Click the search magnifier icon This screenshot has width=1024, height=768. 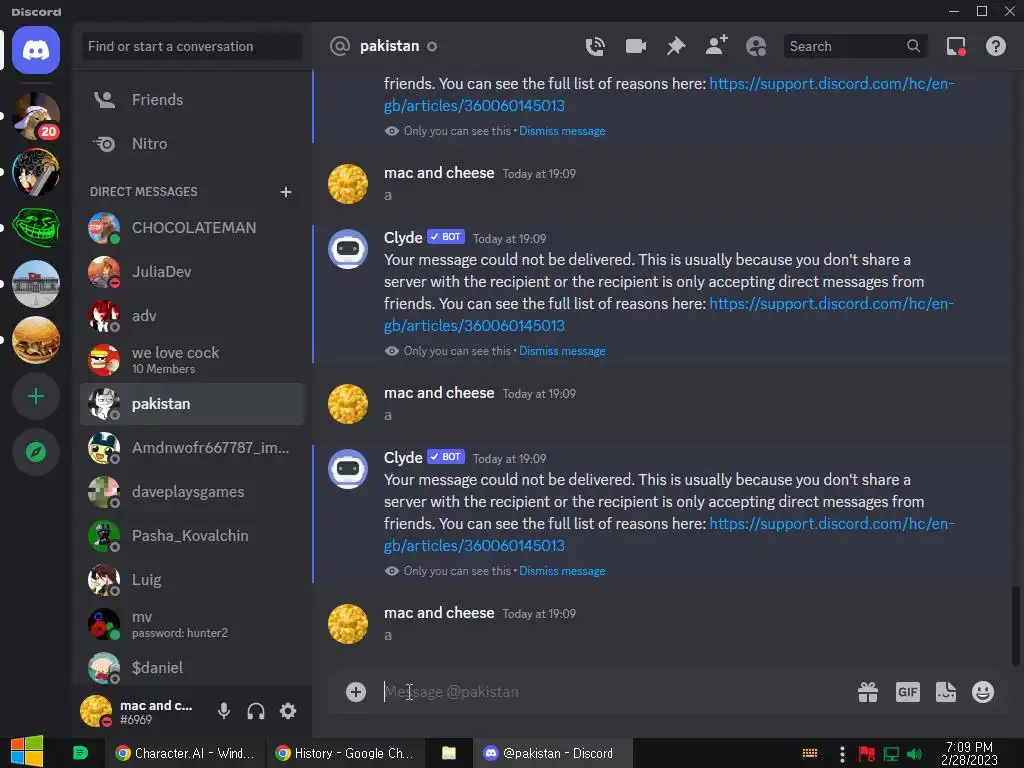(x=913, y=46)
